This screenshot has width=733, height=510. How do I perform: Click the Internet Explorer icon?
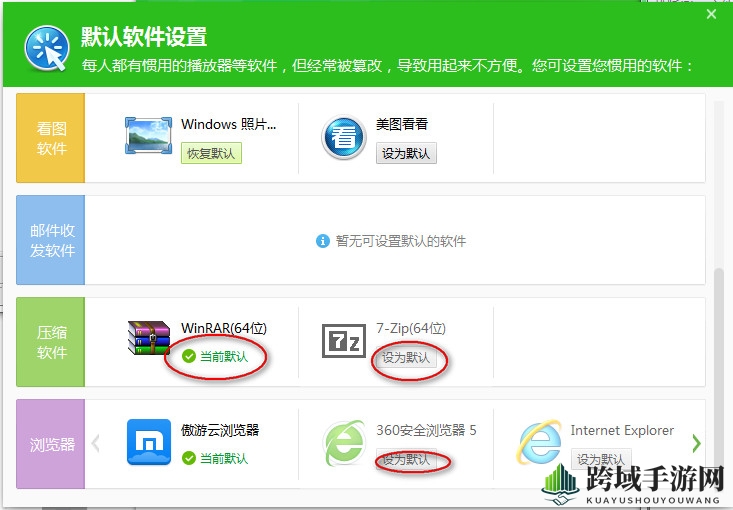point(539,442)
